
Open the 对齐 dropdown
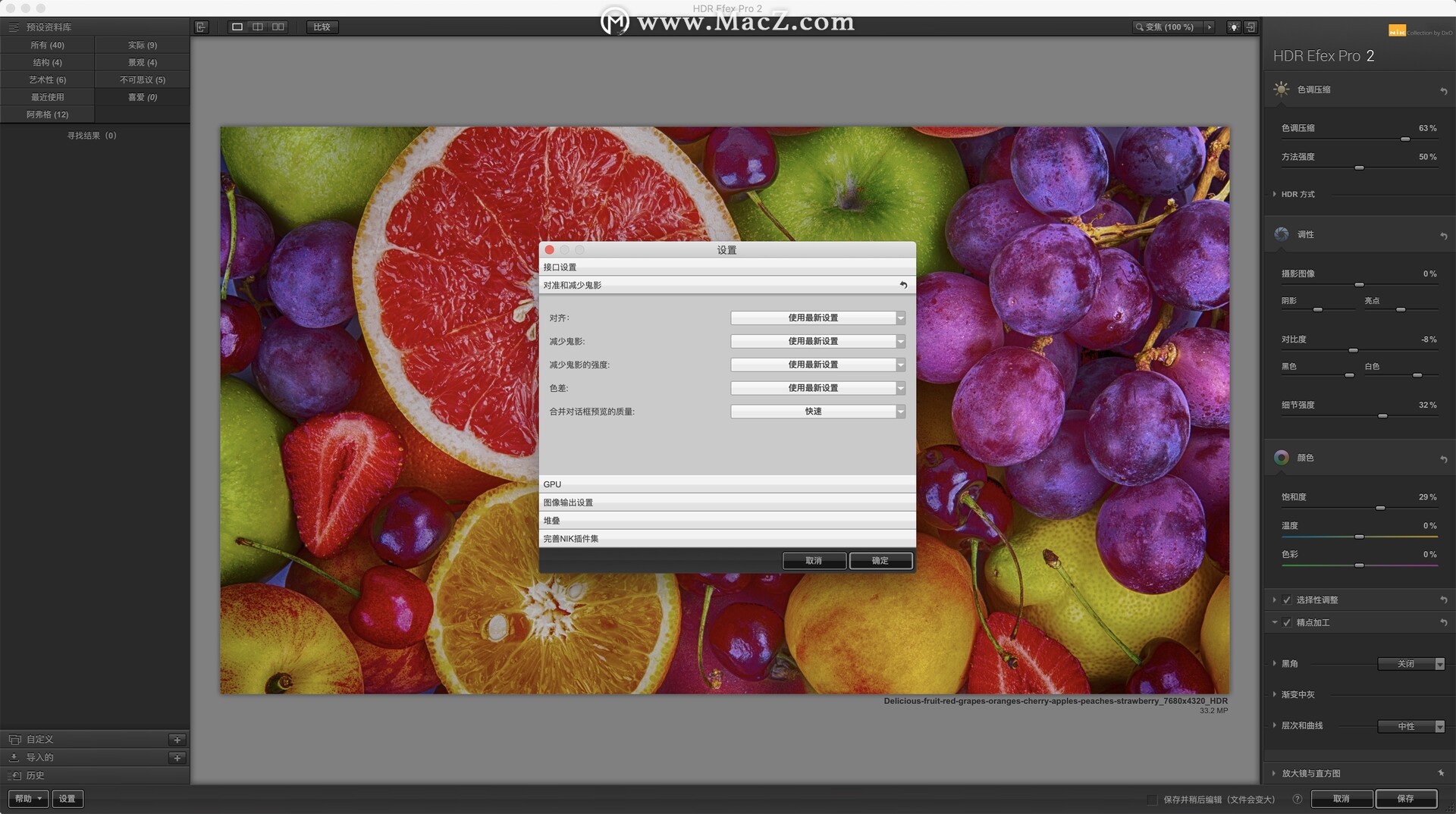click(817, 318)
